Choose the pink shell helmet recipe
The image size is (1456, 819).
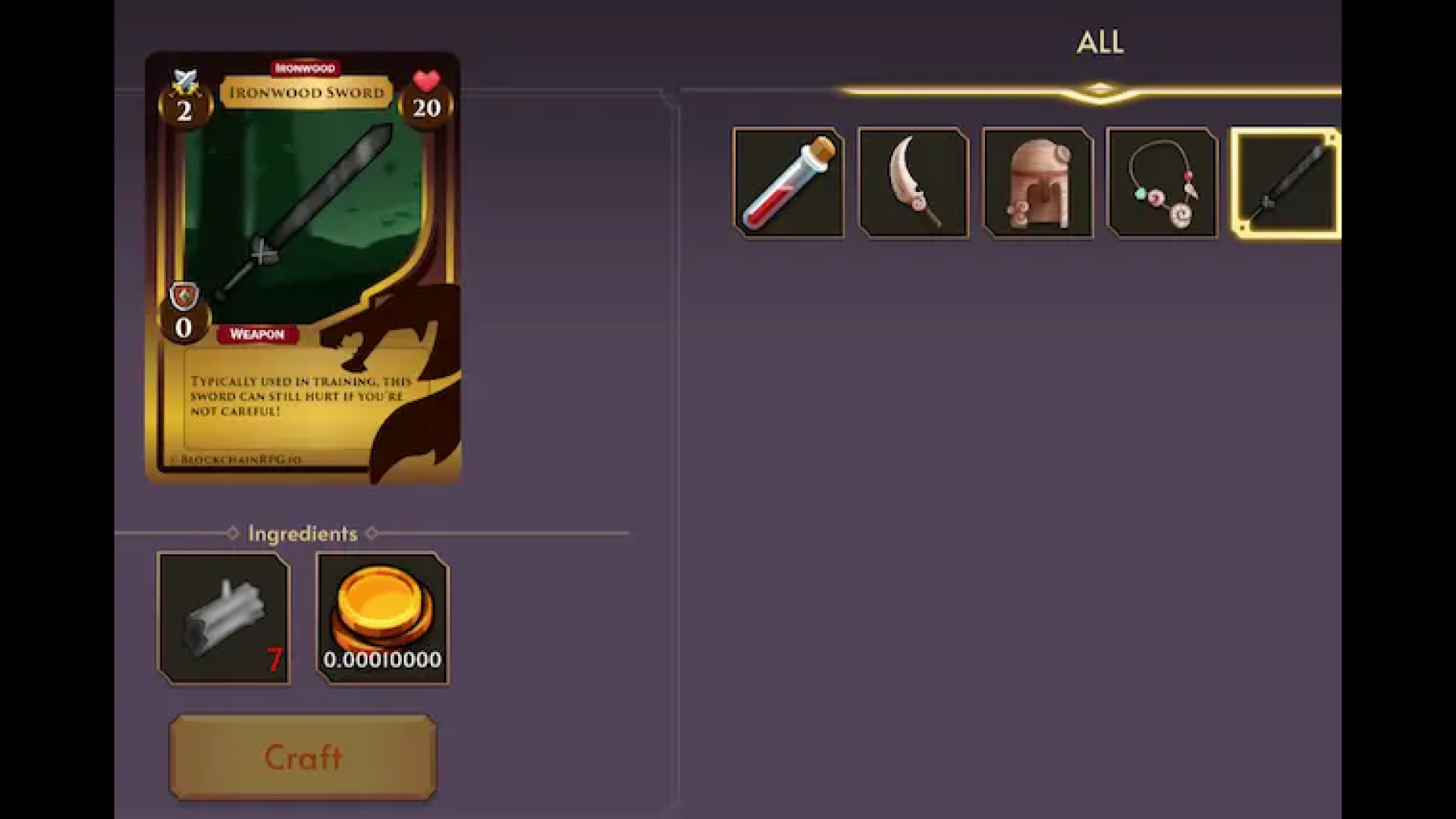click(x=1037, y=183)
